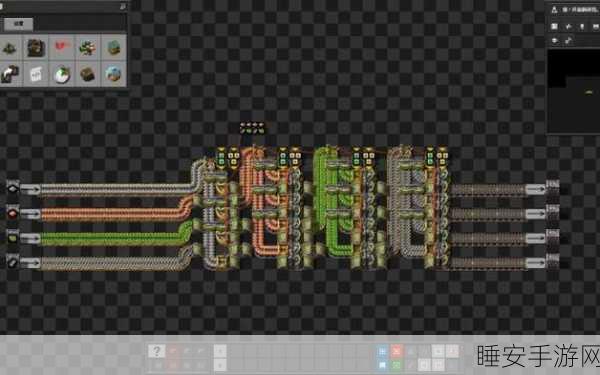The height and width of the screenshot is (375, 600).
Task: Click the infinity chest feeding the copper belt
Action: pos(13,213)
